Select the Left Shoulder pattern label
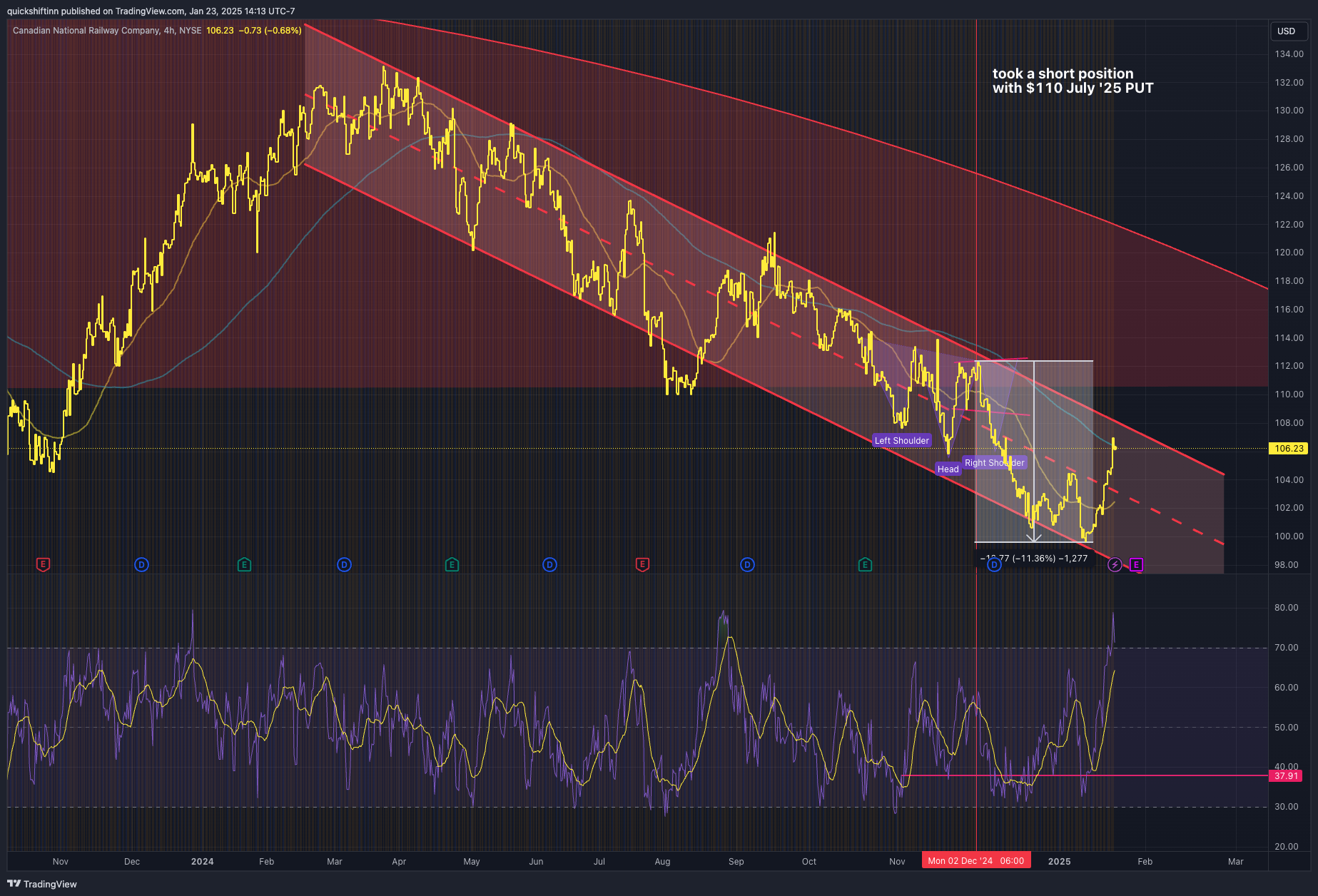The image size is (1318, 896). (902, 441)
